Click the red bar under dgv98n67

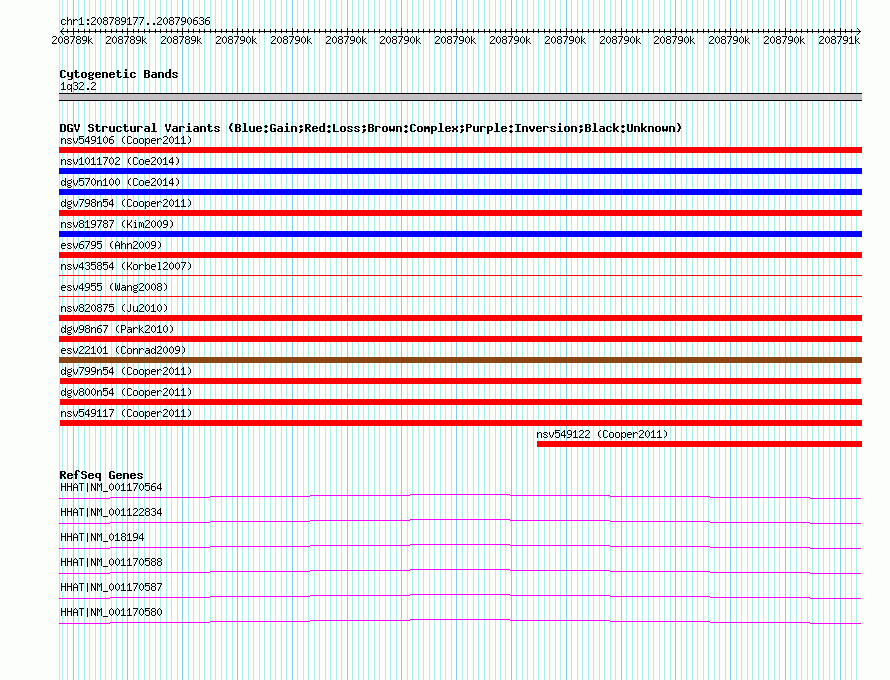tap(460, 339)
